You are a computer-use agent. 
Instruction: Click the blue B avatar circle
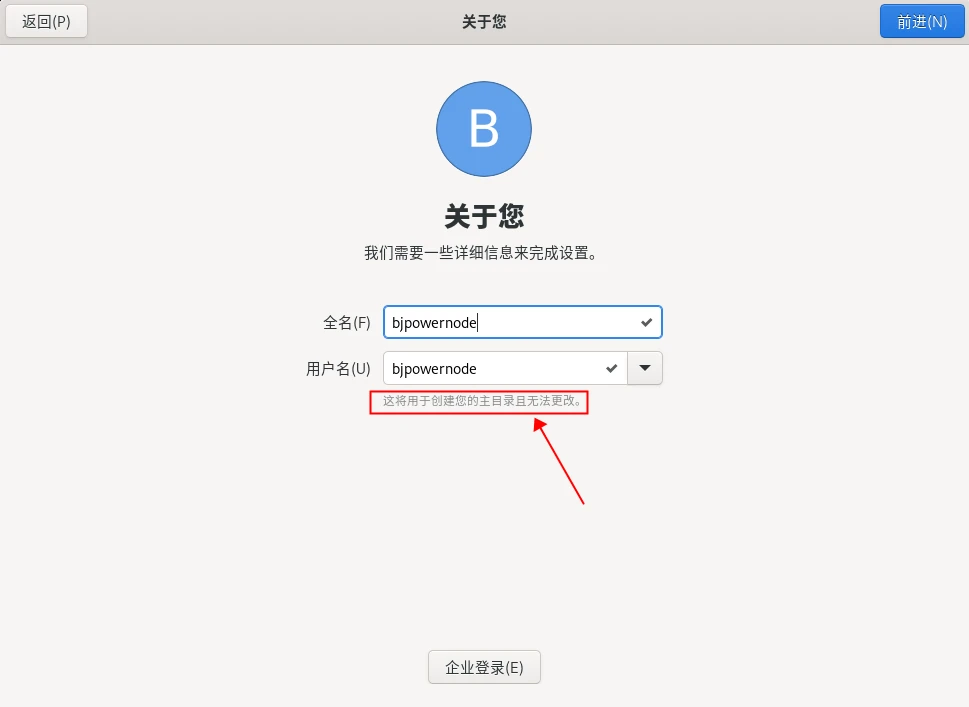click(x=484, y=129)
